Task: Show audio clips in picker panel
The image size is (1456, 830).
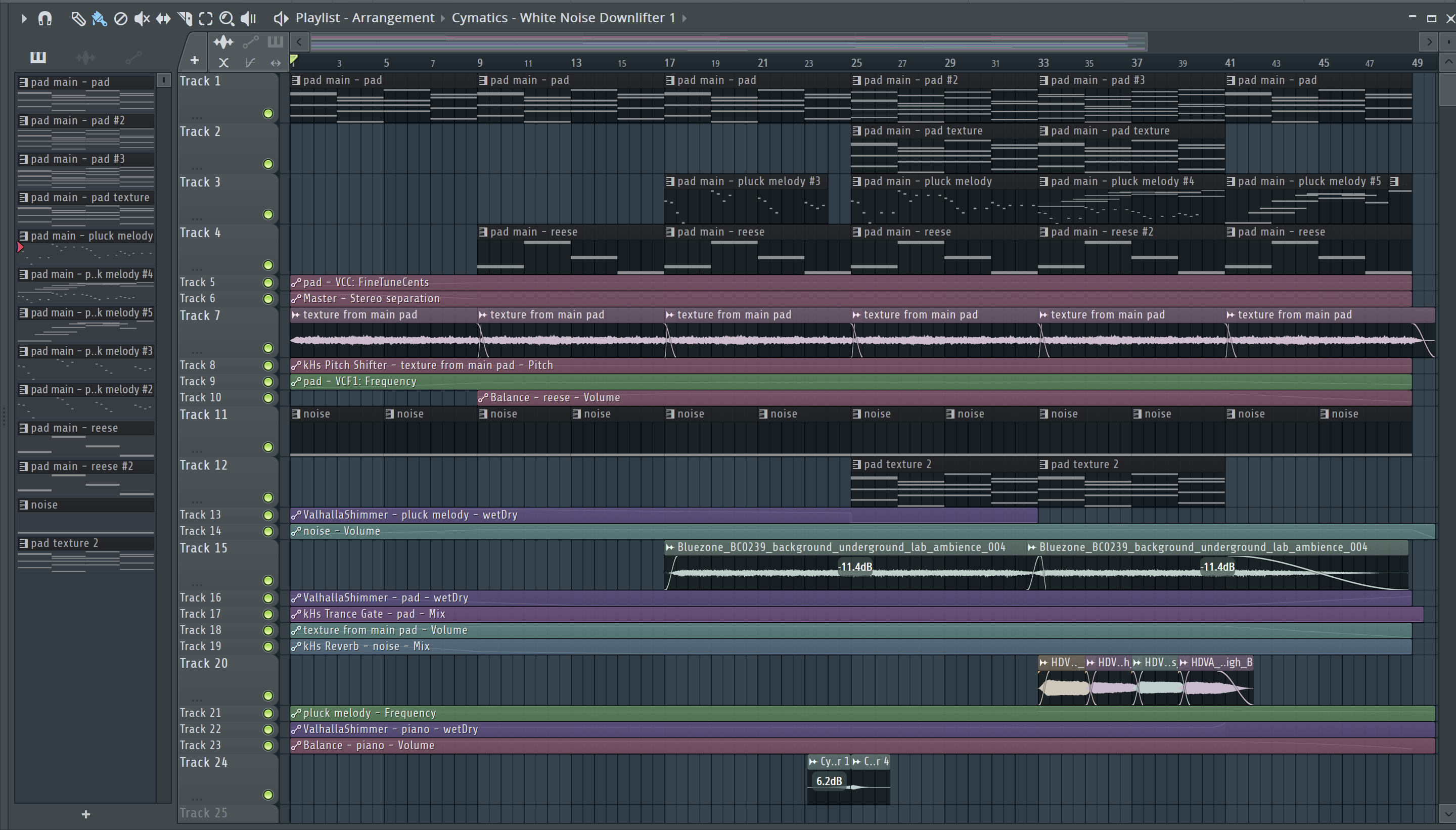Action: pyautogui.click(x=85, y=57)
